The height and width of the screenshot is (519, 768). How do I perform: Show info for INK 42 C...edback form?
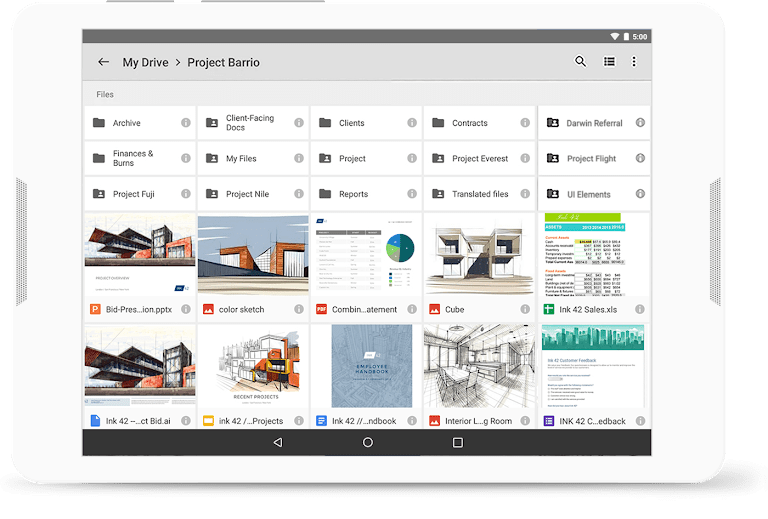[x=640, y=421]
